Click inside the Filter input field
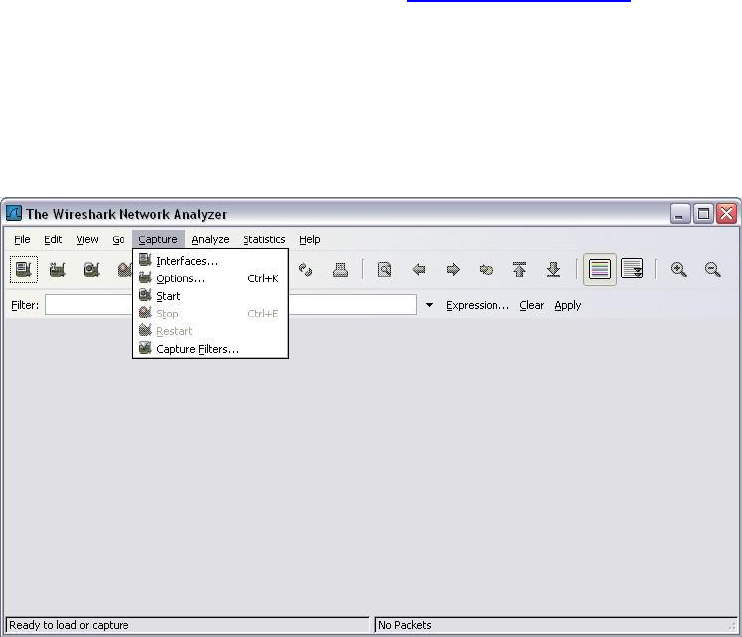742x637 pixels. click(x=231, y=305)
